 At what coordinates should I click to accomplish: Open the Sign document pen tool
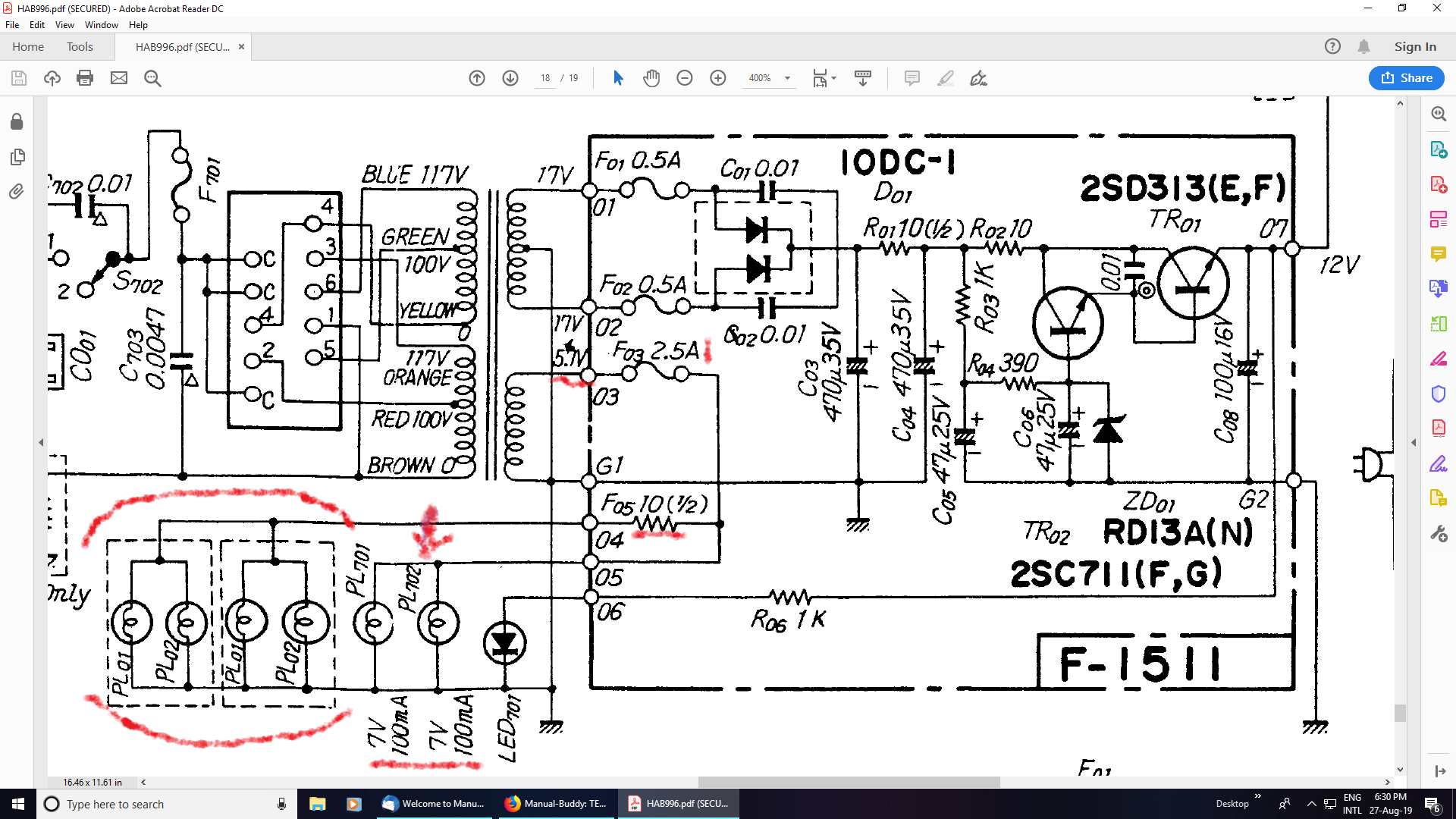(979, 78)
